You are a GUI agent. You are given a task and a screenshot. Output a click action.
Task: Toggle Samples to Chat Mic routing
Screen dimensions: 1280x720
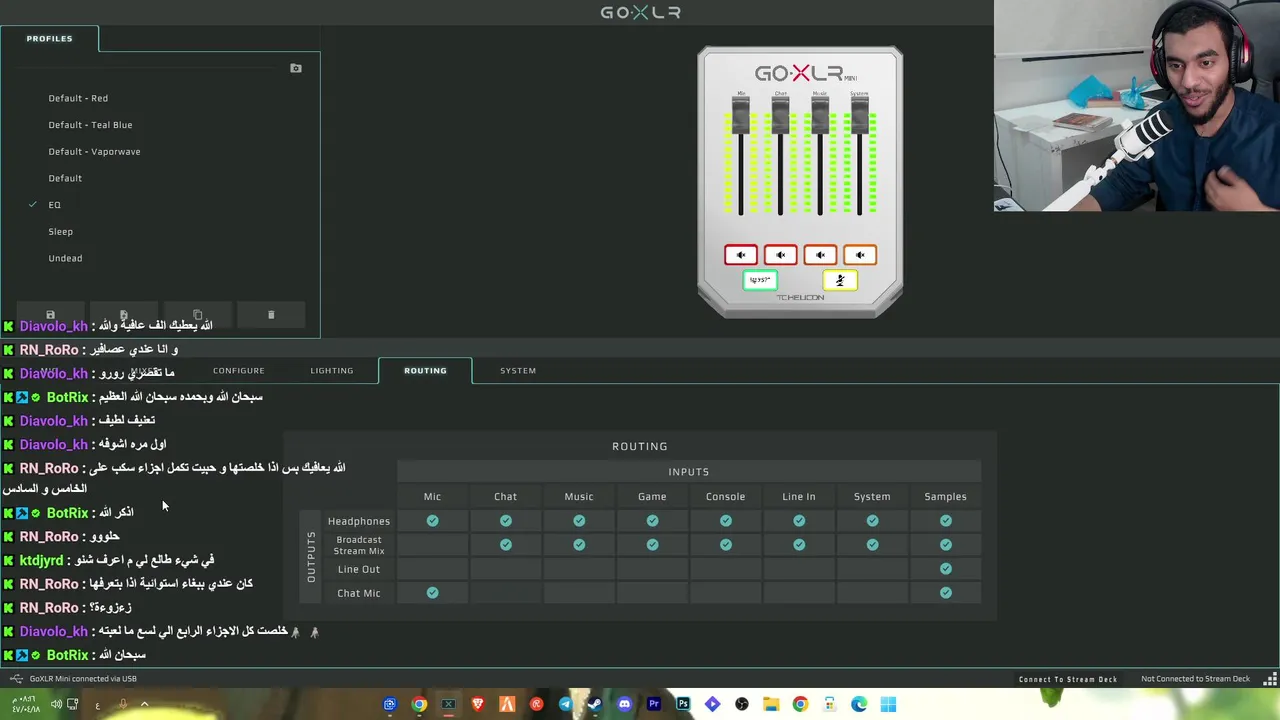click(x=946, y=593)
